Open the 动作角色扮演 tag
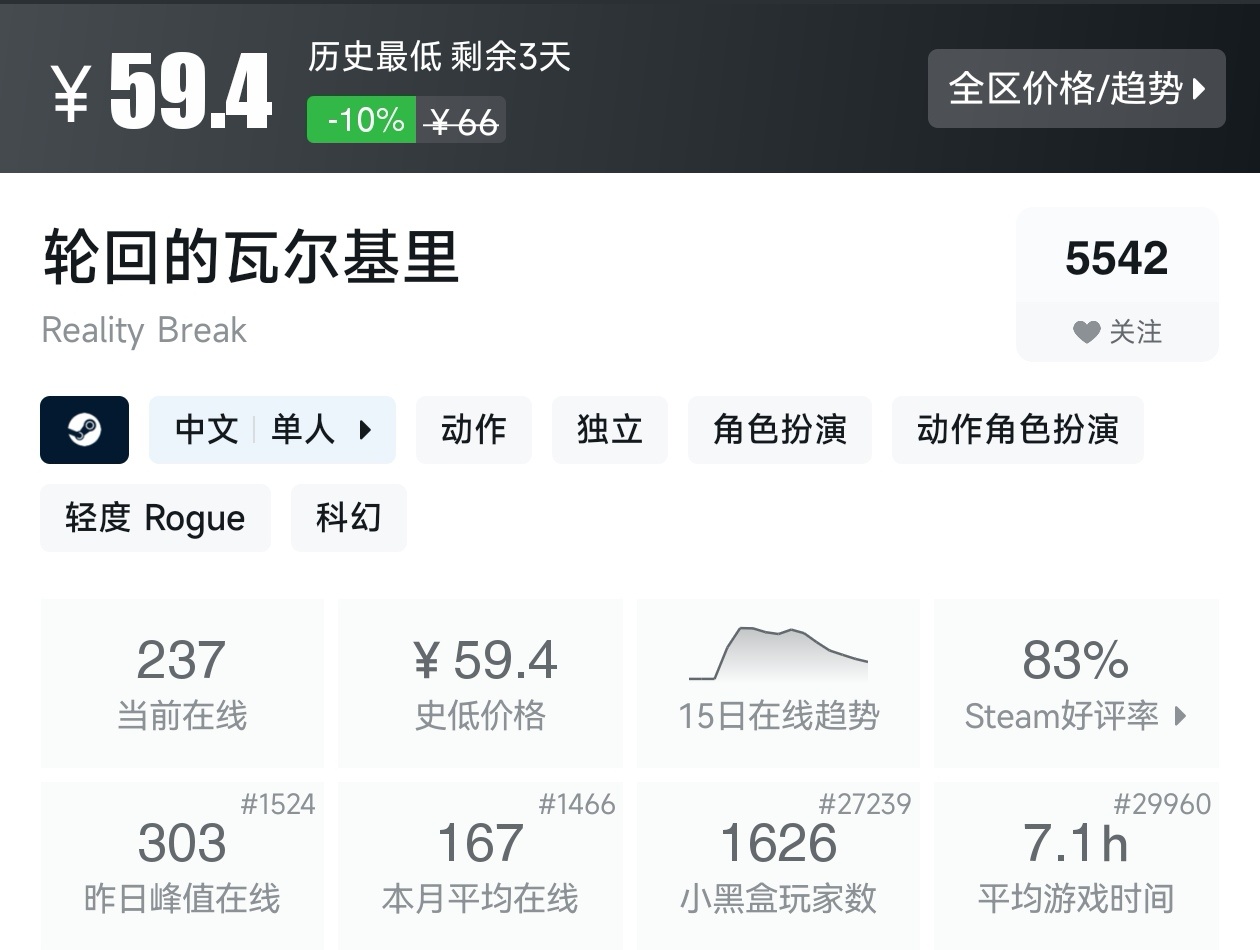Image resolution: width=1260 pixels, height=950 pixels. pos(1017,430)
